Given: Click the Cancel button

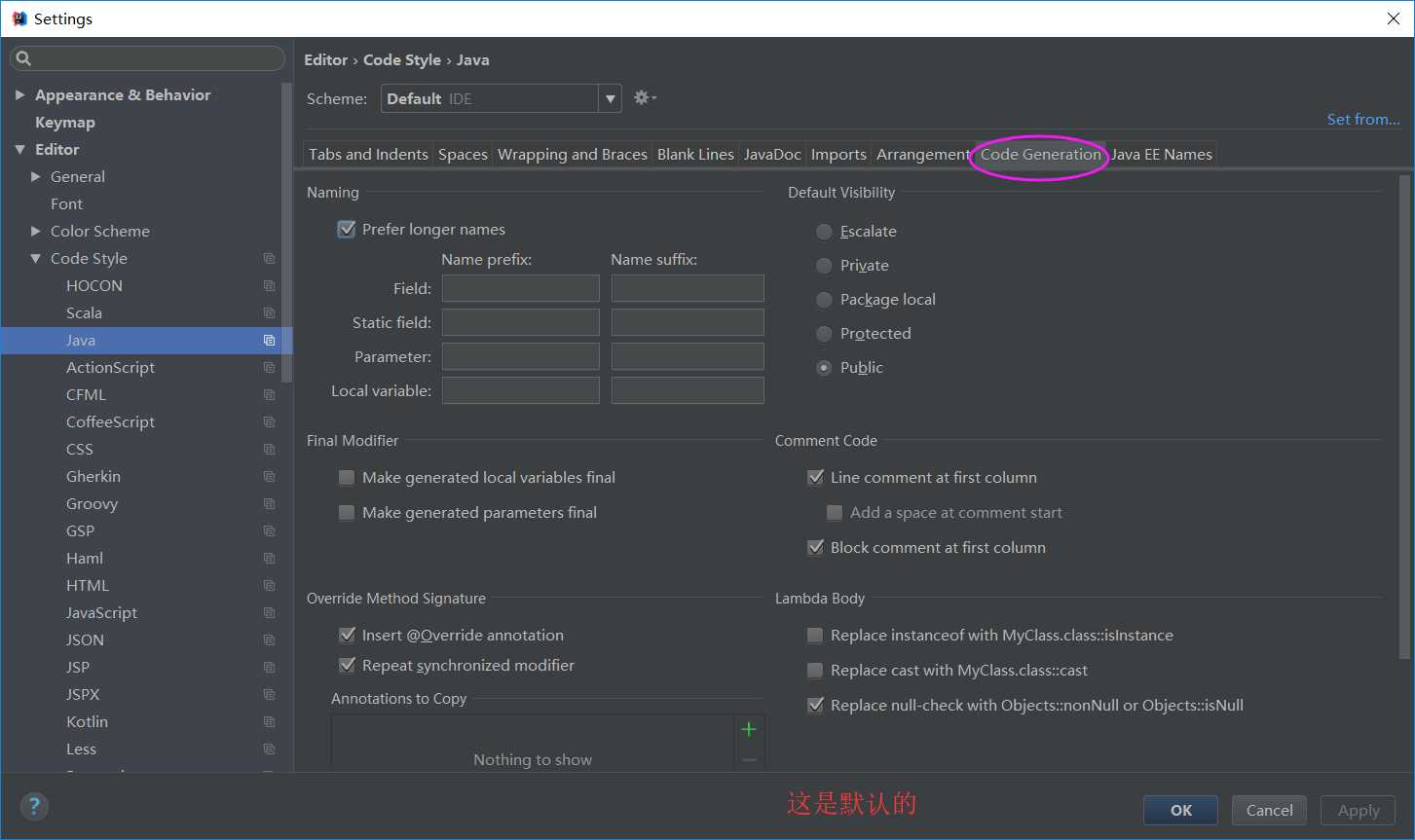Looking at the screenshot, I should [x=1270, y=810].
